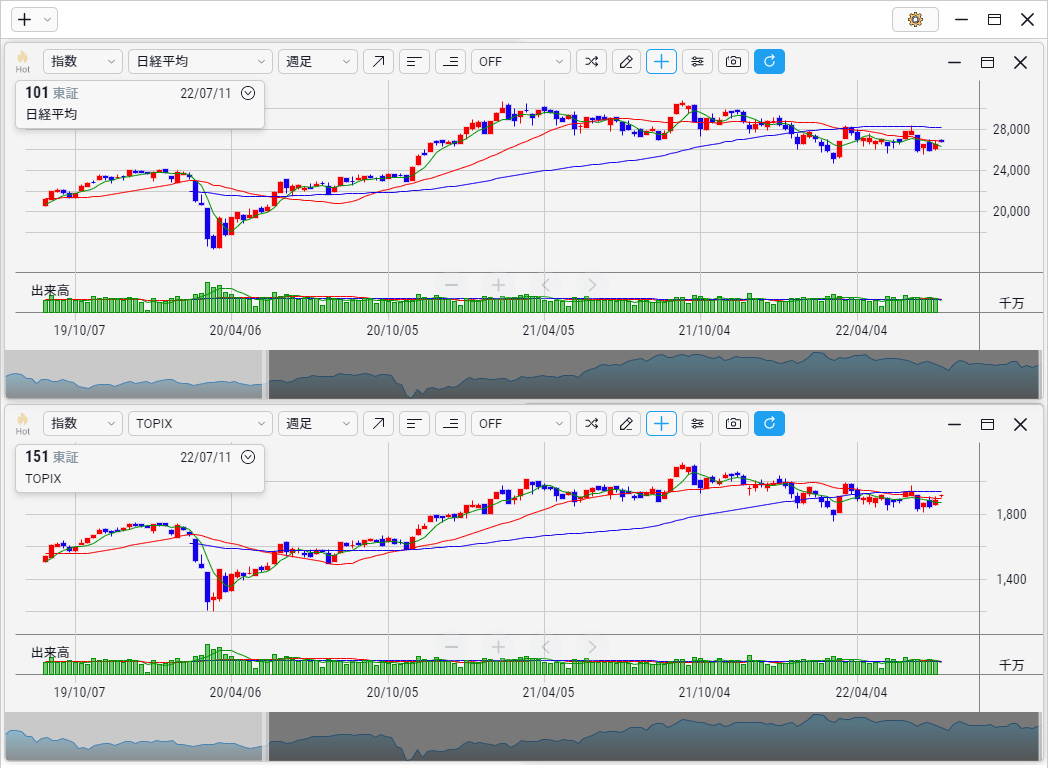Click the 21/10/04 date label in TOPIX chart
The height and width of the screenshot is (768, 1048).
(704, 692)
